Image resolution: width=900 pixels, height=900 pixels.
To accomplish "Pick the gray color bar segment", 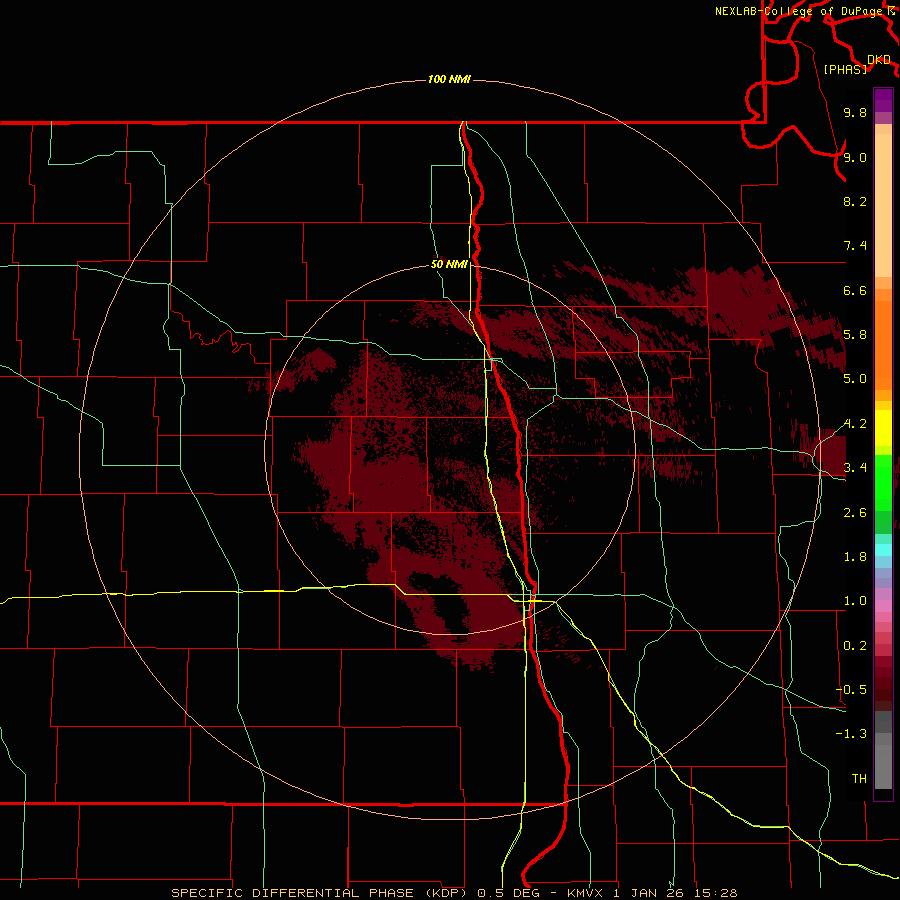I will (x=883, y=766).
